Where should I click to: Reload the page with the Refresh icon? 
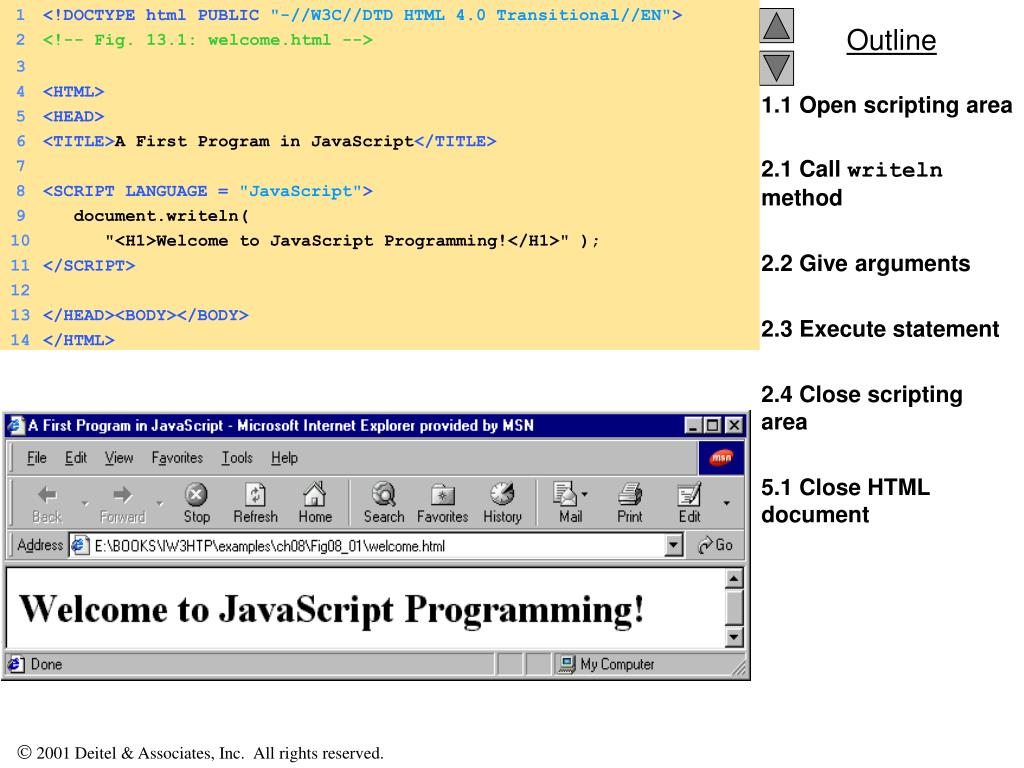(255, 494)
